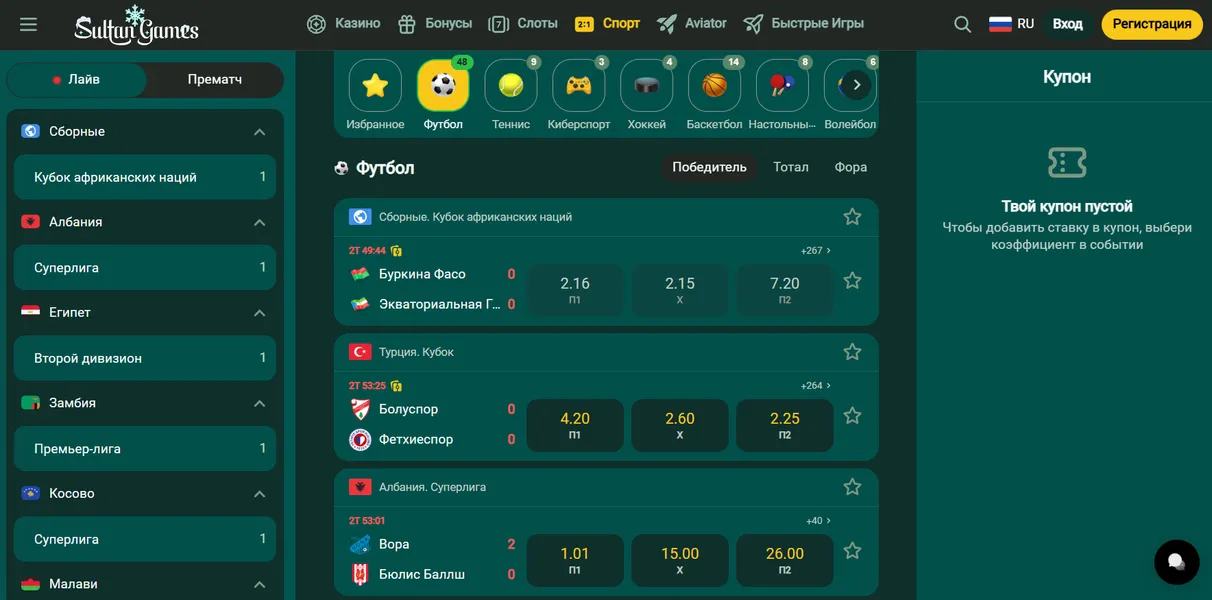
Task: Select the Basketball sport icon
Action: tap(714, 86)
